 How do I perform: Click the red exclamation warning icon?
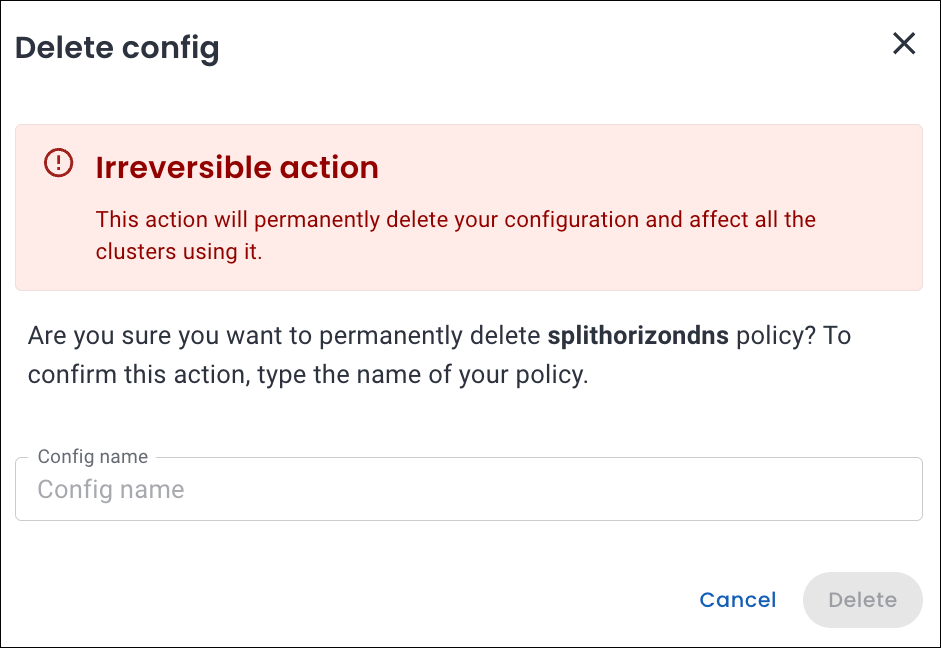click(x=59, y=163)
